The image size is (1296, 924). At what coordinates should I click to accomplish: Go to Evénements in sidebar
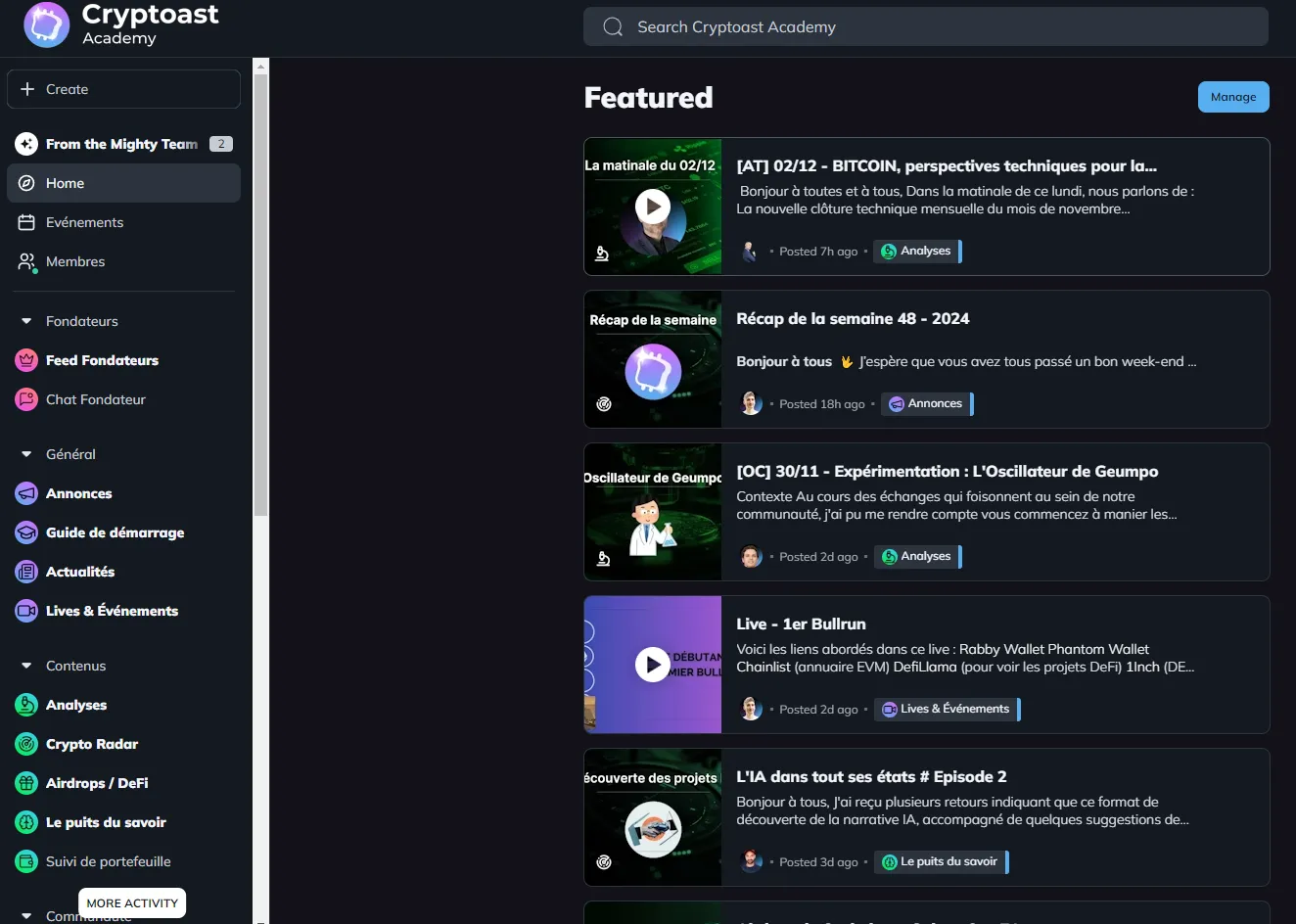click(x=84, y=222)
